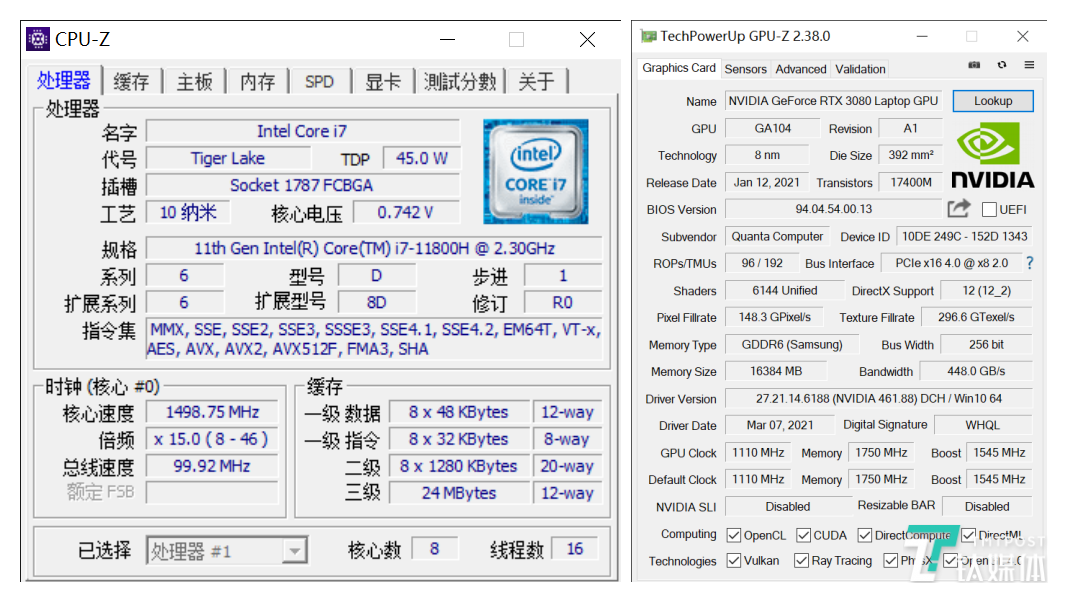Viewport: 1067px width, 602px height.
Task: Toggle the PhysX checkbox
Action: point(890,561)
